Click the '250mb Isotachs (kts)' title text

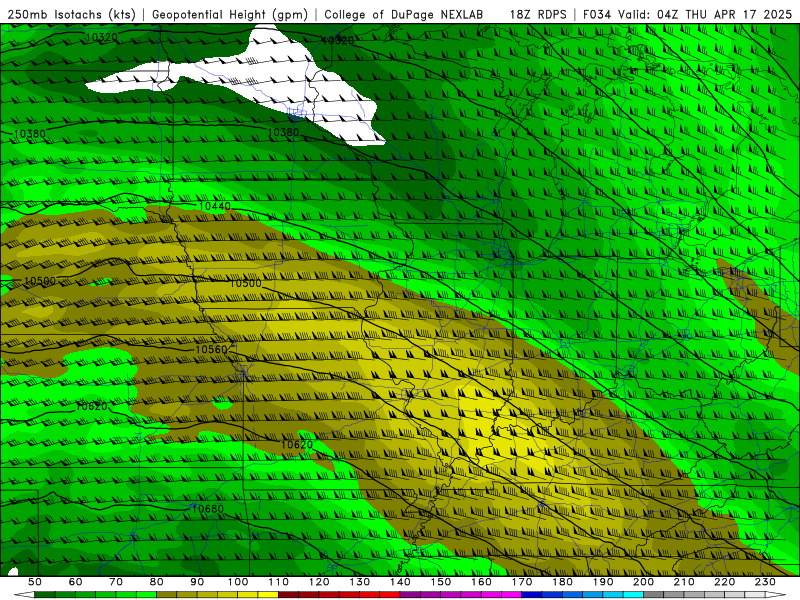pos(71,15)
